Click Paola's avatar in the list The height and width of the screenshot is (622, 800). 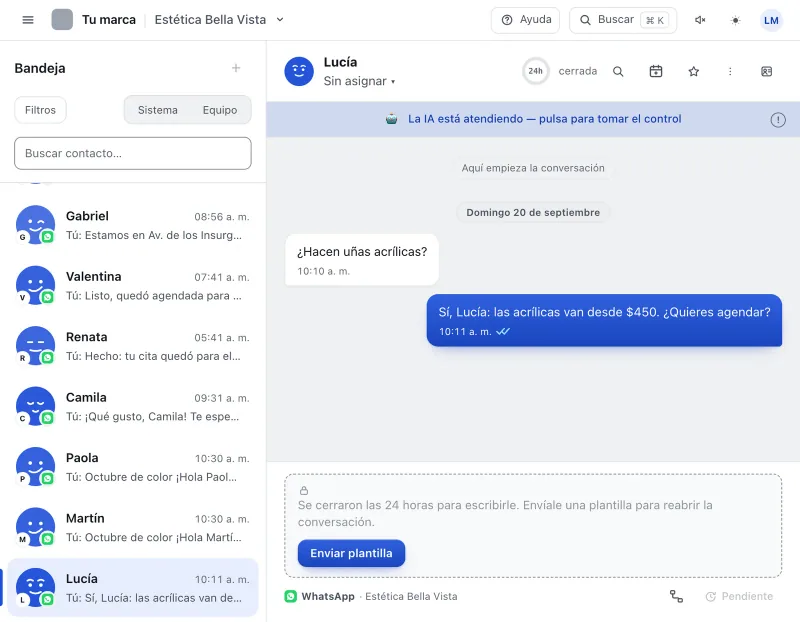pyautogui.click(x=35, y=467)
